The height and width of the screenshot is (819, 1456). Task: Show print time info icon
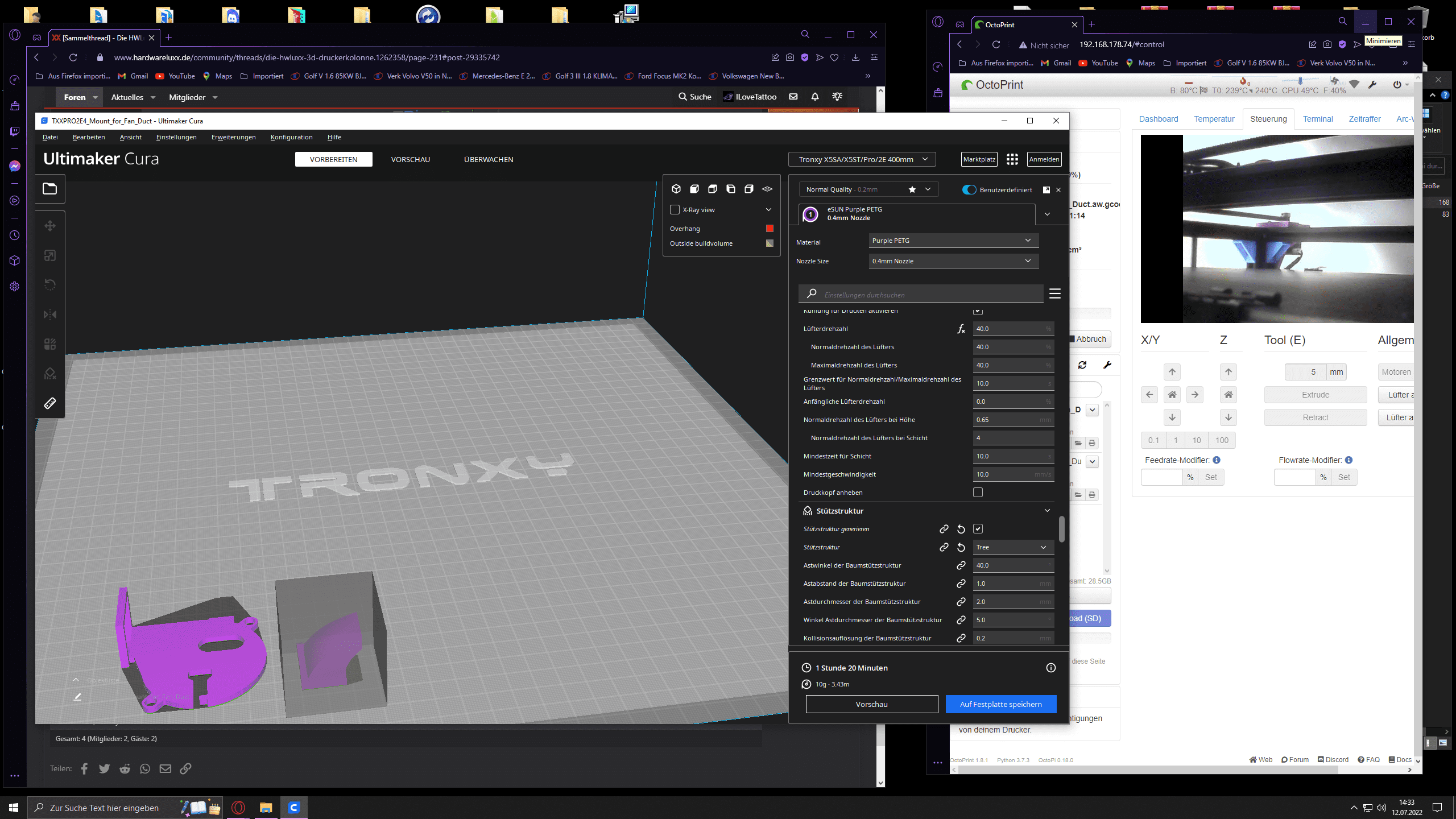tap(1051, 668)
